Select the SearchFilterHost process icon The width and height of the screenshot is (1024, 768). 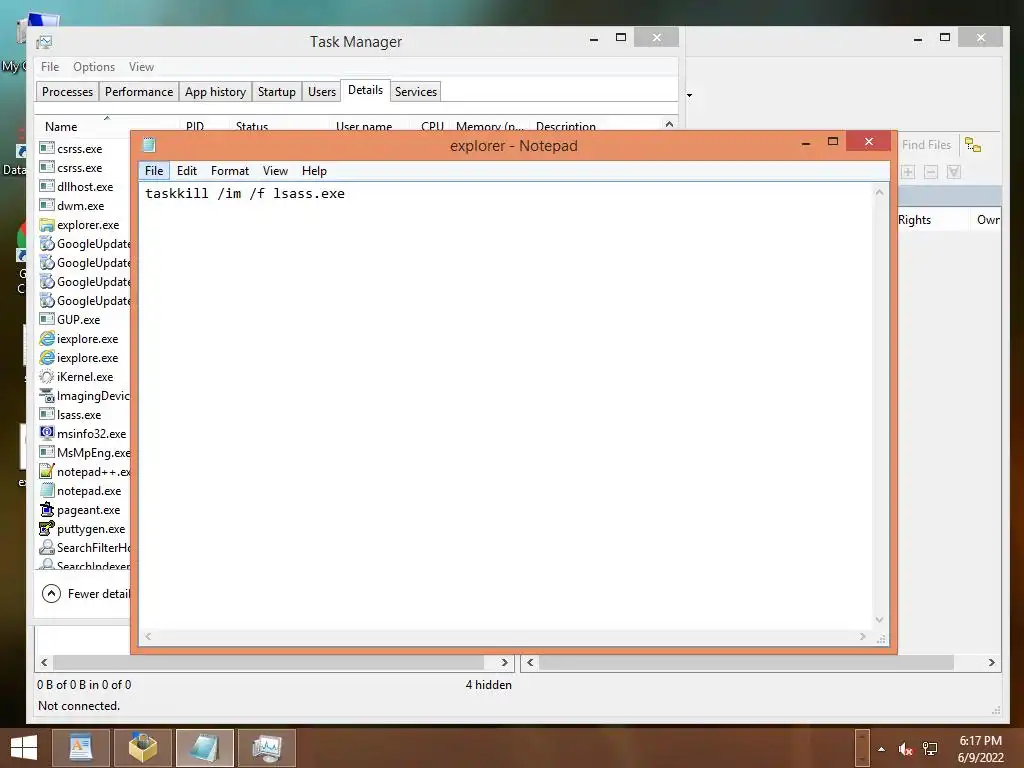coord(46,547)
